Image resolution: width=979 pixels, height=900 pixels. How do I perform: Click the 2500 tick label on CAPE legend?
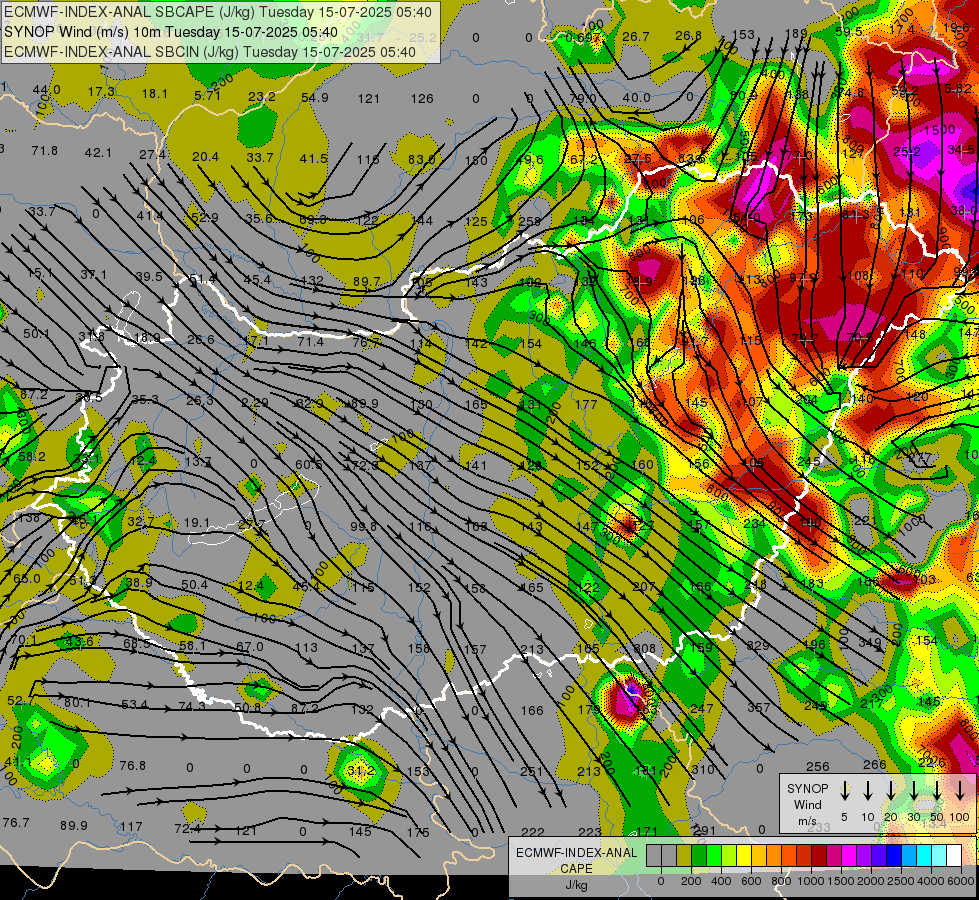click(x=901, y=881)
